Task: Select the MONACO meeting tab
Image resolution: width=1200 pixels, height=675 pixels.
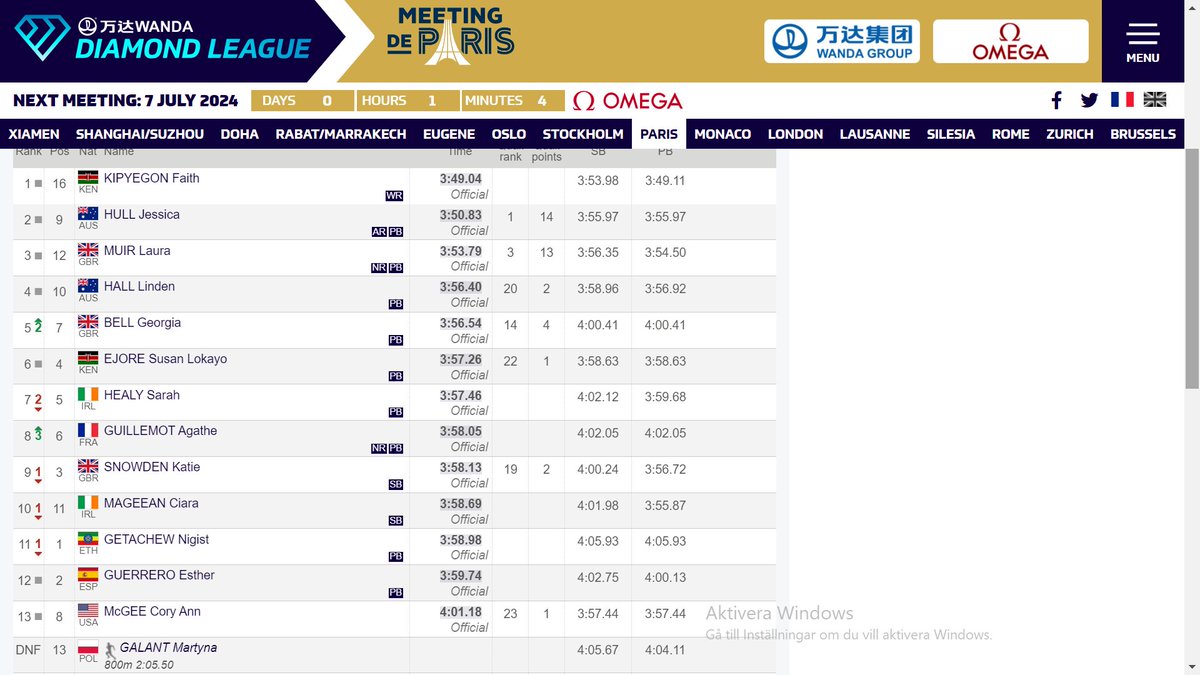Action: [x=723, y=134]
